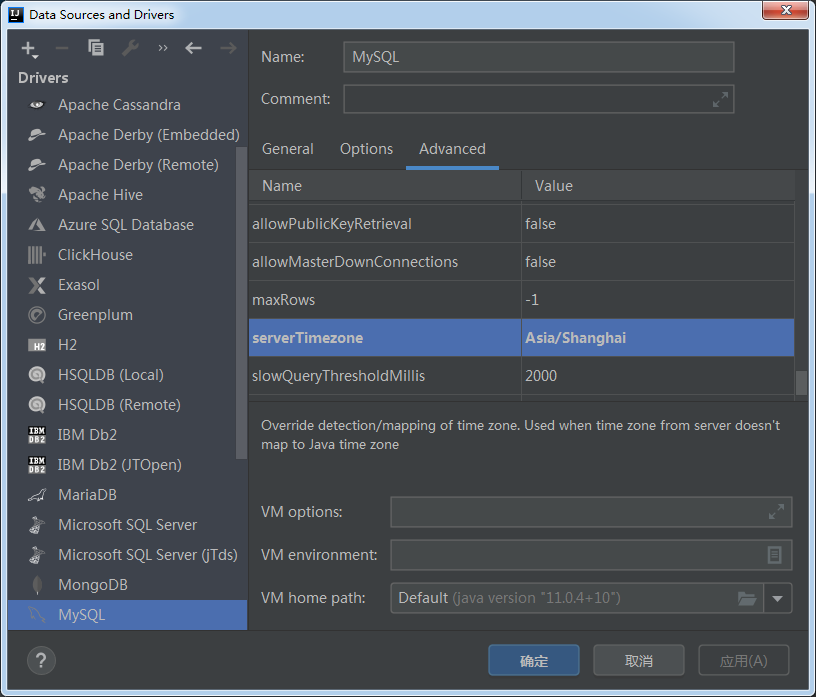Click the Microsoft SQL Server icon
Image resolution: width=816 pixels, height=697 pixels.
36,525
